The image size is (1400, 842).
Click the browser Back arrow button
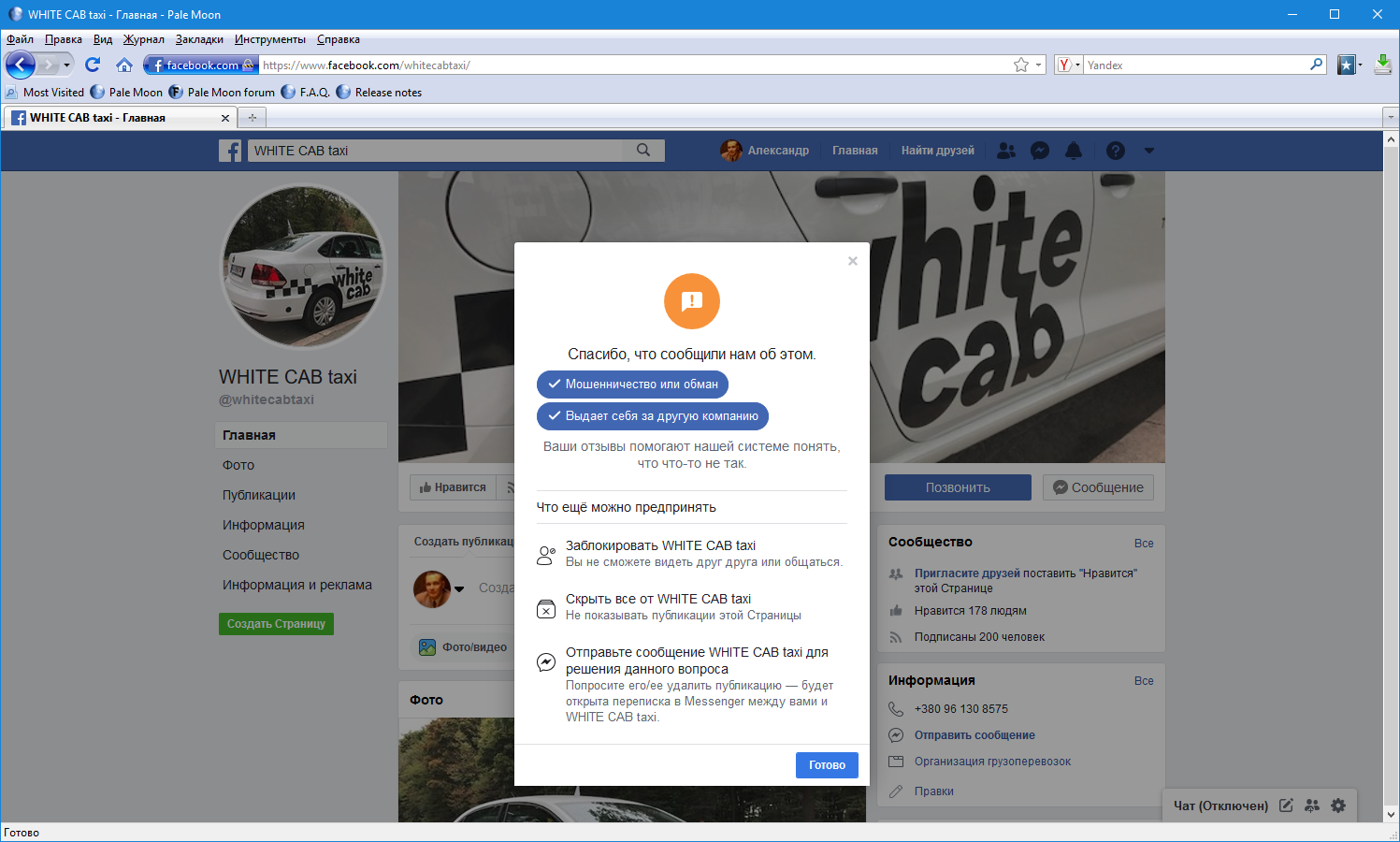click(x=21, y=65)
